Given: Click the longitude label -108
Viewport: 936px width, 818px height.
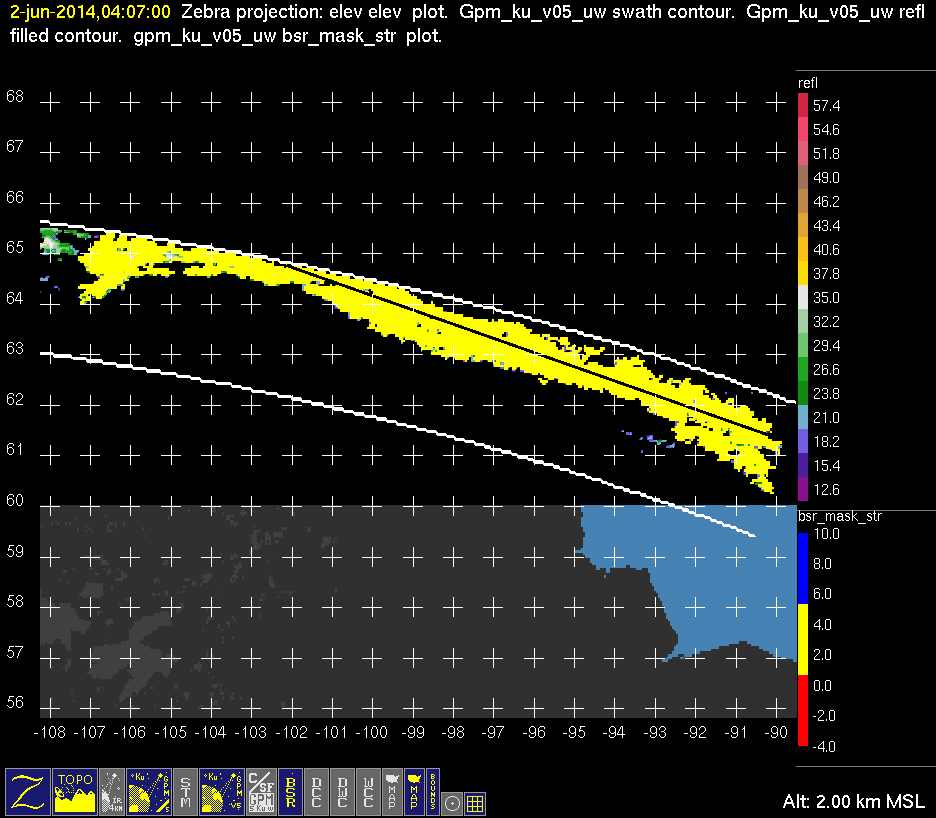Looking at the screenshot, I should [50, 733].
